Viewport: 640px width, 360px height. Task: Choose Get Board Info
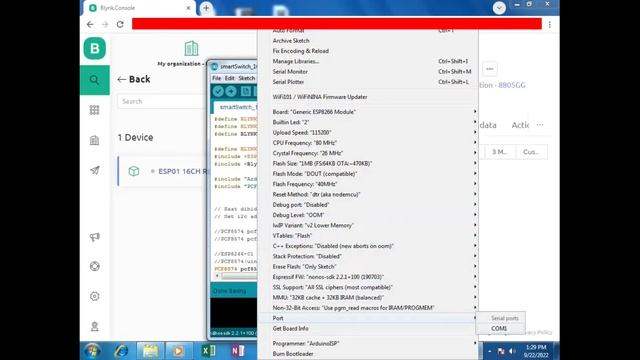368,329
